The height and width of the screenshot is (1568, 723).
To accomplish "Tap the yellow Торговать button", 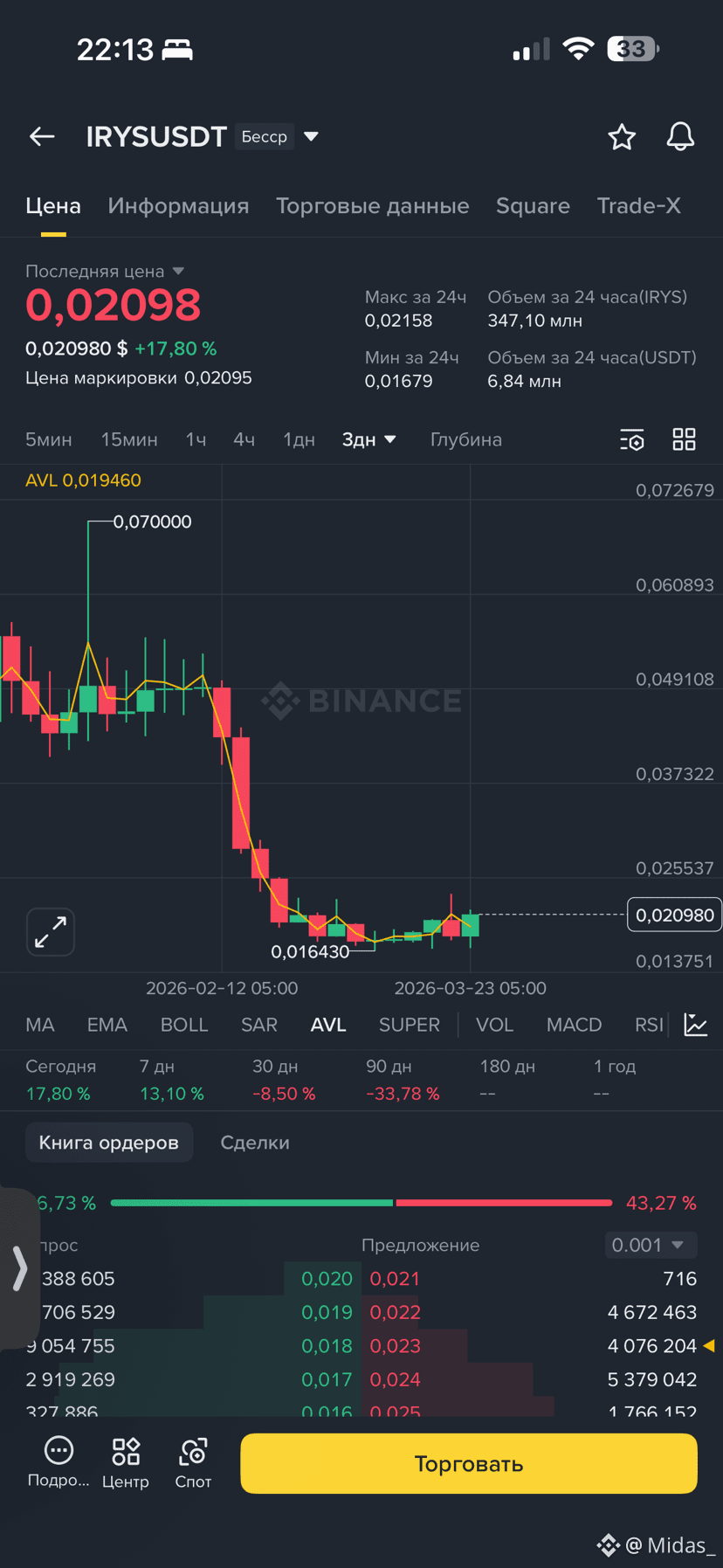I will tap(469, 1463).
